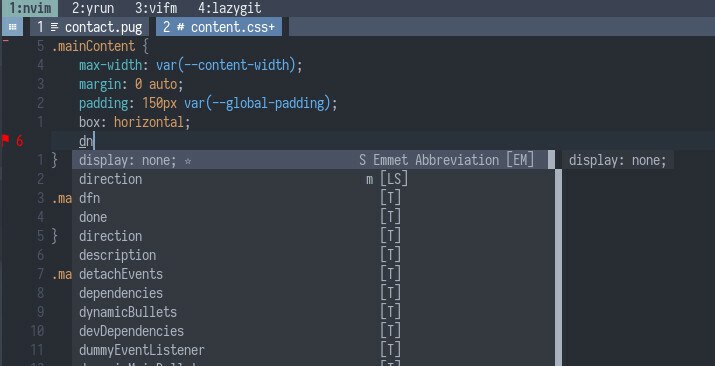715x366 pixels.
Task: Click the 'display: none;' preview window text
Action: [x=617, y=160]
